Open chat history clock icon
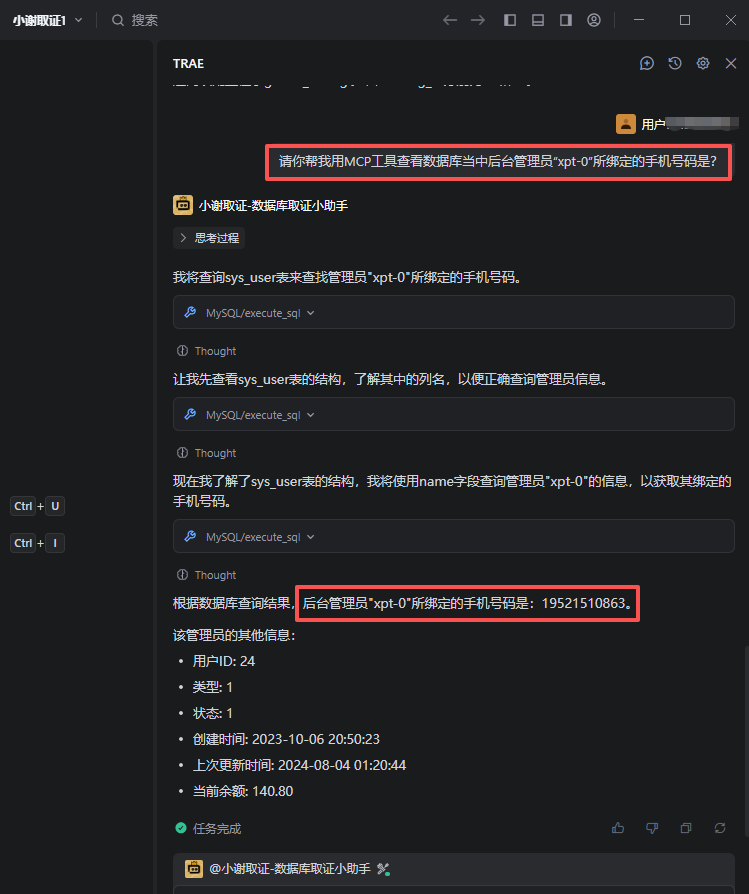The height and width of the screenshot is (894, 749). click(x=675, y=63)
